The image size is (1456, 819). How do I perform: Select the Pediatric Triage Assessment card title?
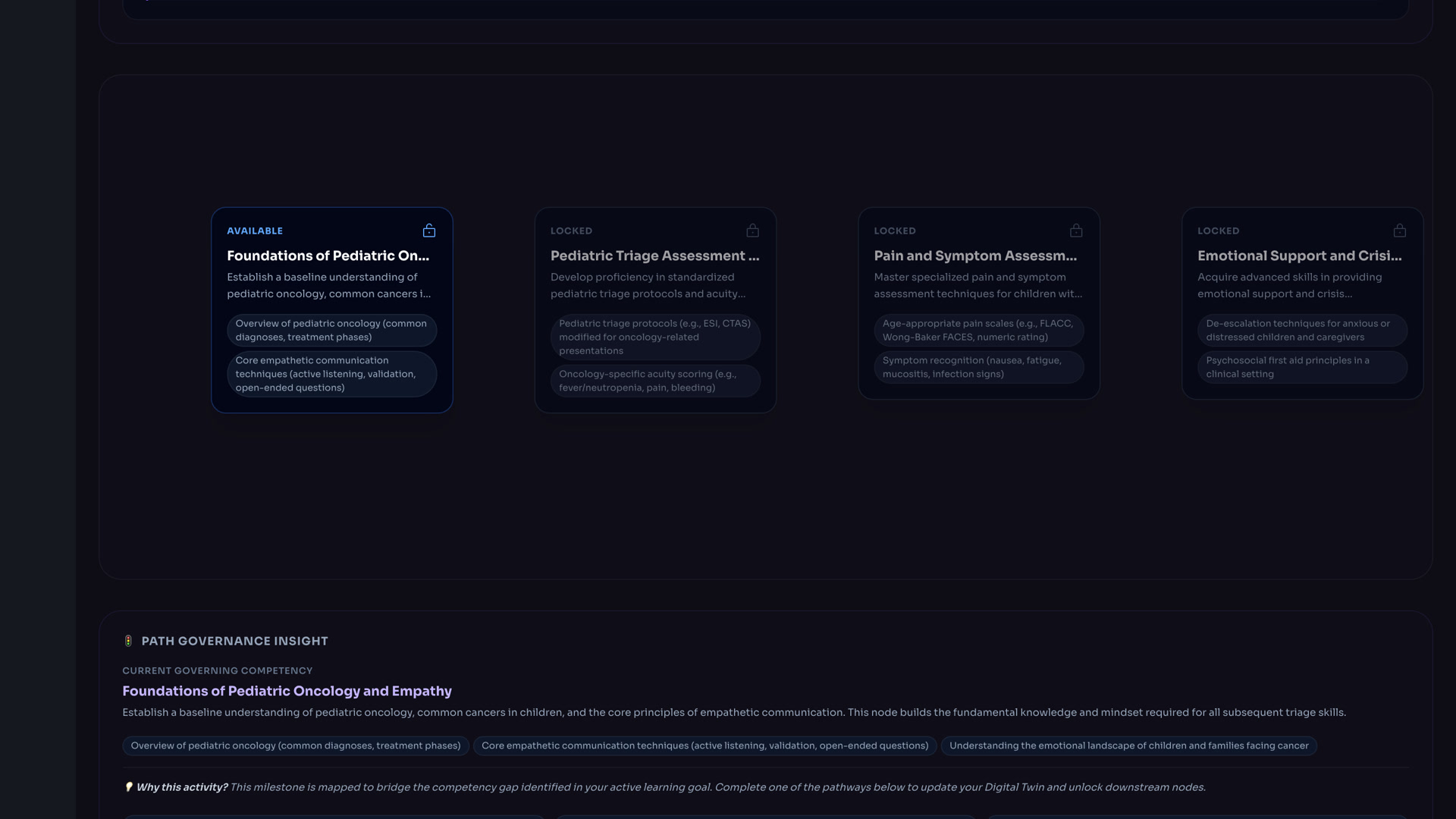point(655,256)
